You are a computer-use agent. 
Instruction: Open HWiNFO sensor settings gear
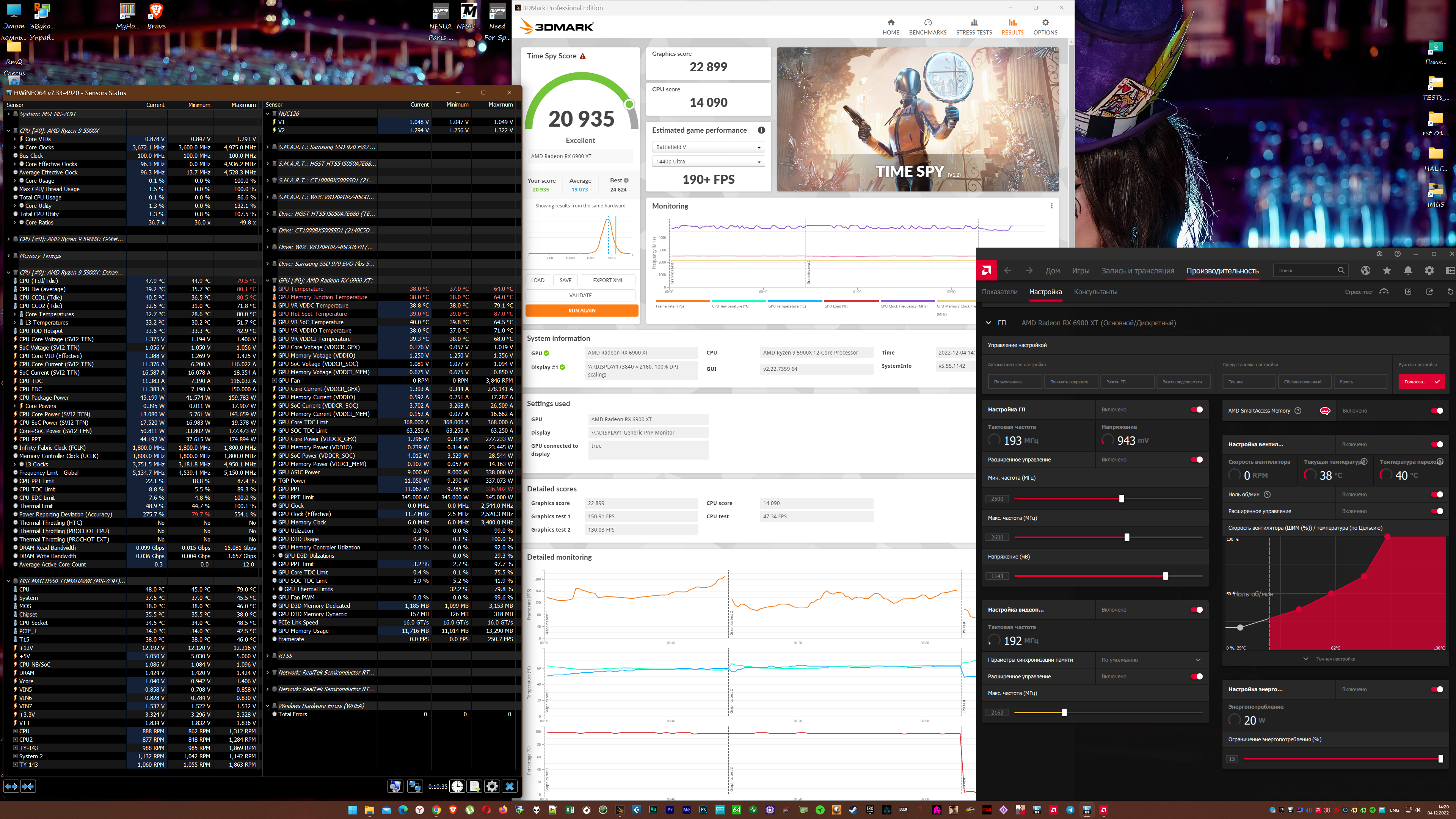[x=492, y=786]
